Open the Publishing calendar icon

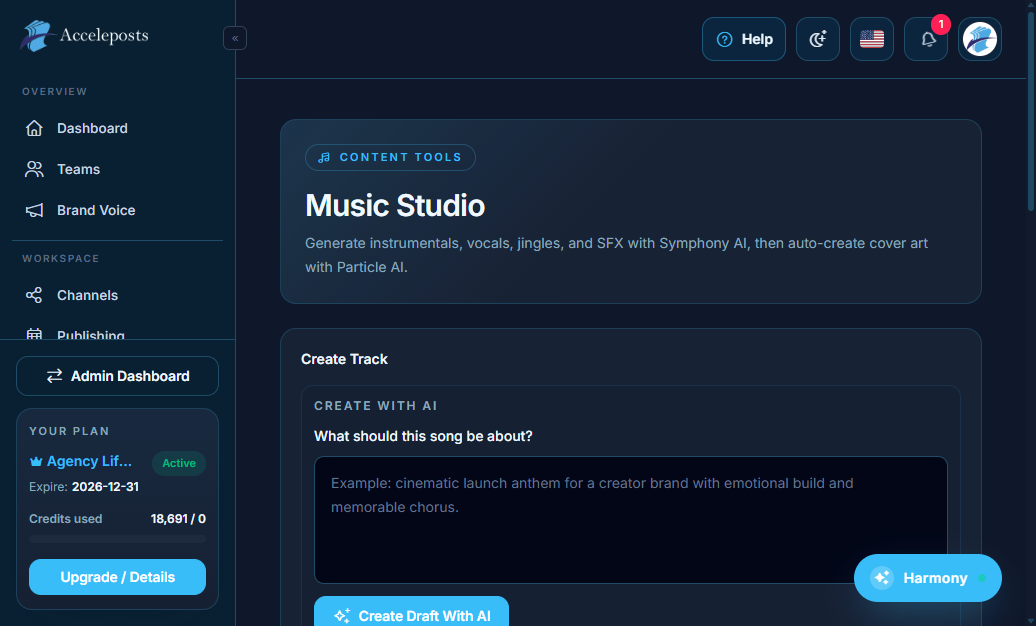point(34,334)
